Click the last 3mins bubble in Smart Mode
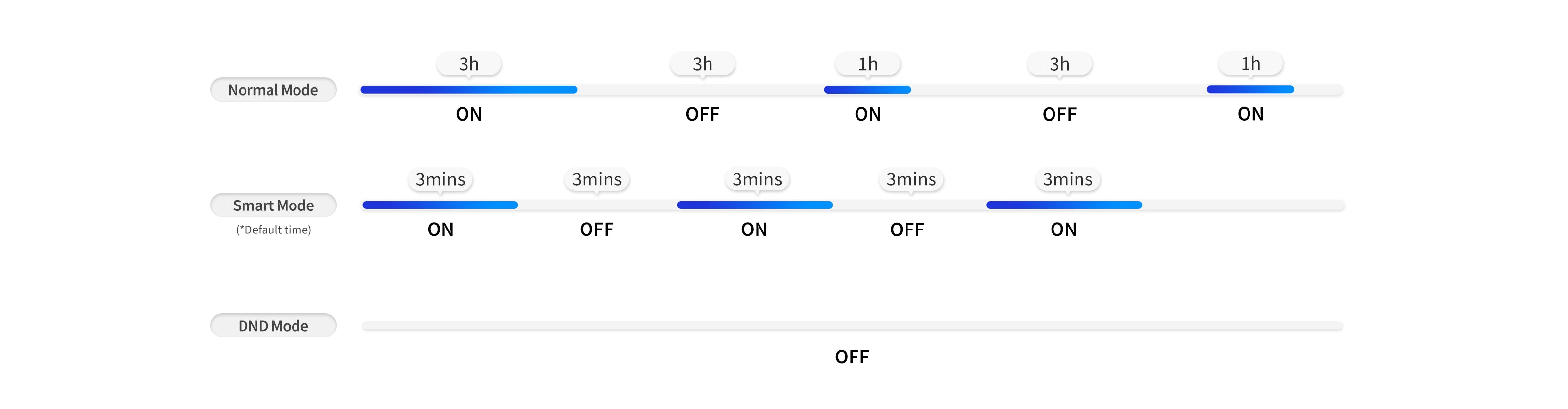The height and width of the screenshot is (409, 1568). 1068,179
